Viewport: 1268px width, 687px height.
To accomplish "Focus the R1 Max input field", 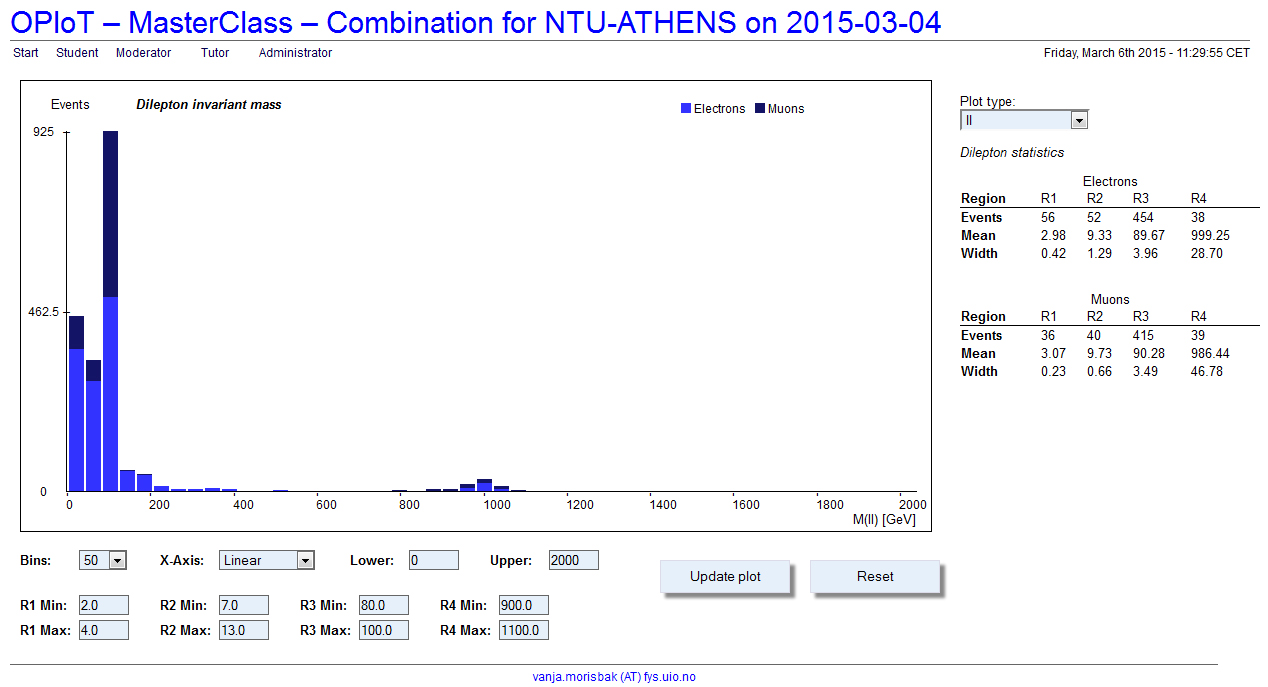I will (x=104, y=630).
